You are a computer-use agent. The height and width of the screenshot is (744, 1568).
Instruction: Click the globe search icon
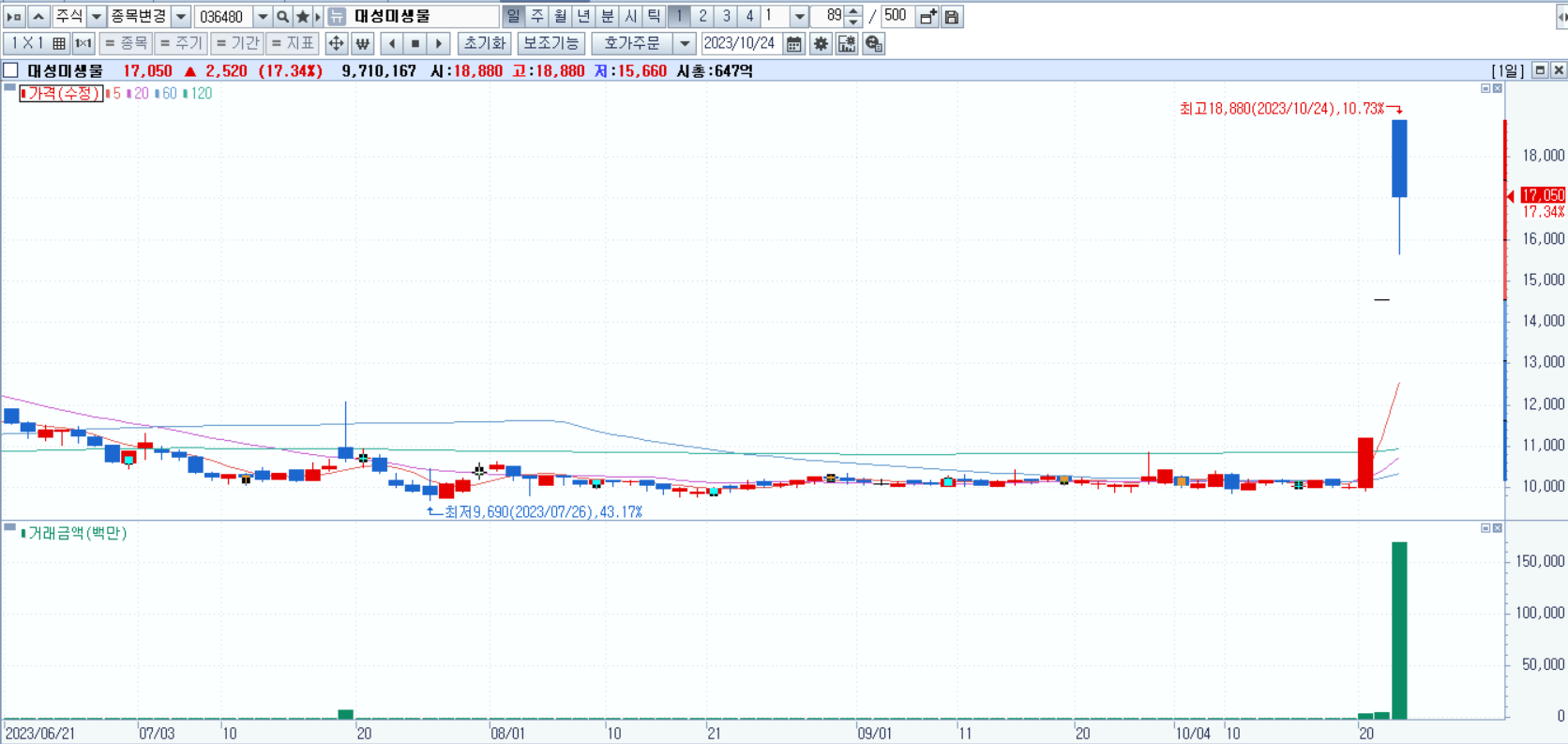click(873, 43)
